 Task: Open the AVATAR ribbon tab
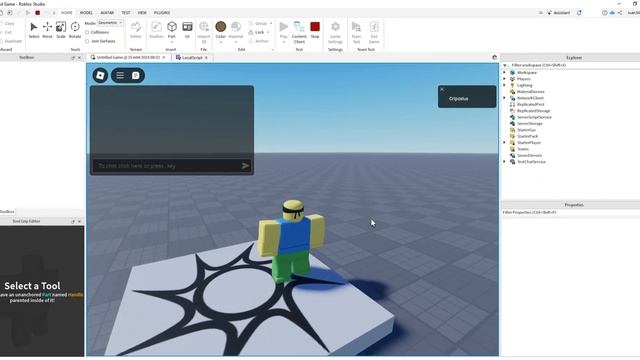(x=107, y=13)
